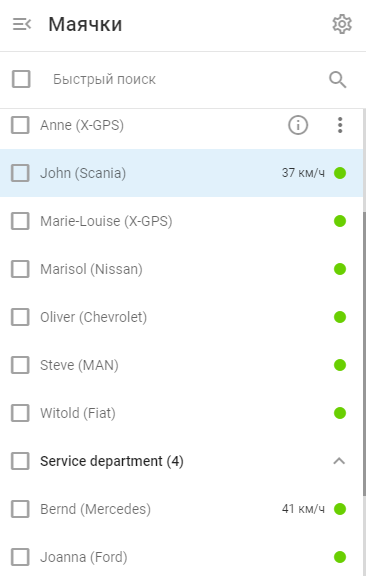Viewport: 366px width, 576px height.
Task: Focus the Быстрый поиск search field
Action: click(184, 79)
